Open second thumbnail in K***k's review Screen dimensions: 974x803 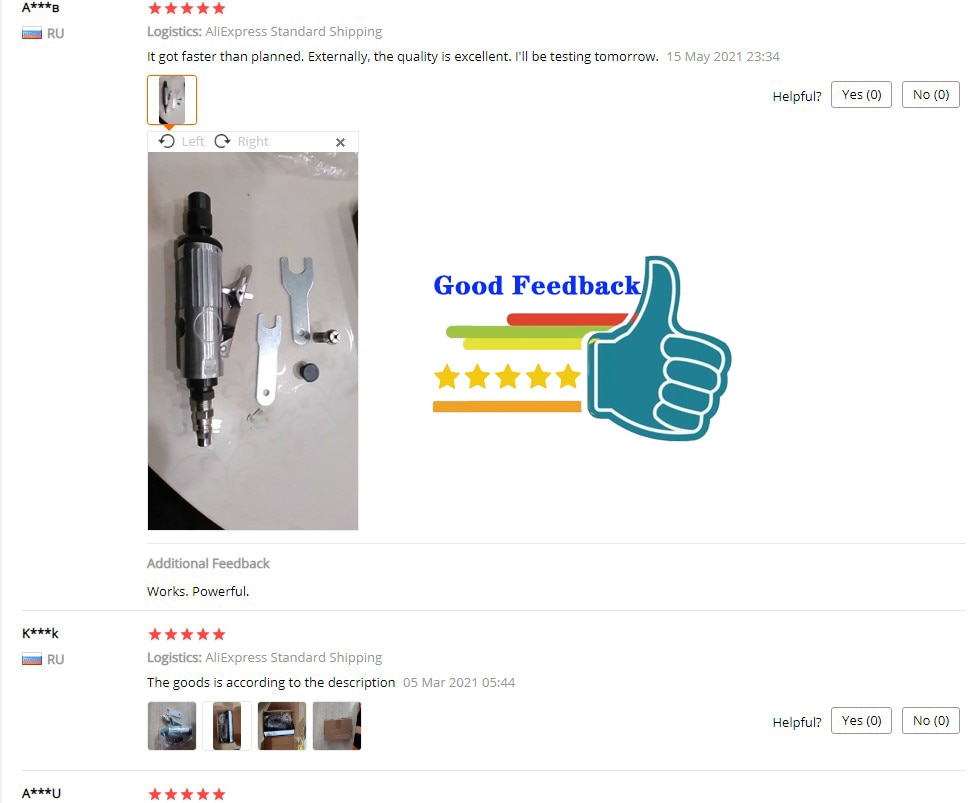tap(227, 726)
